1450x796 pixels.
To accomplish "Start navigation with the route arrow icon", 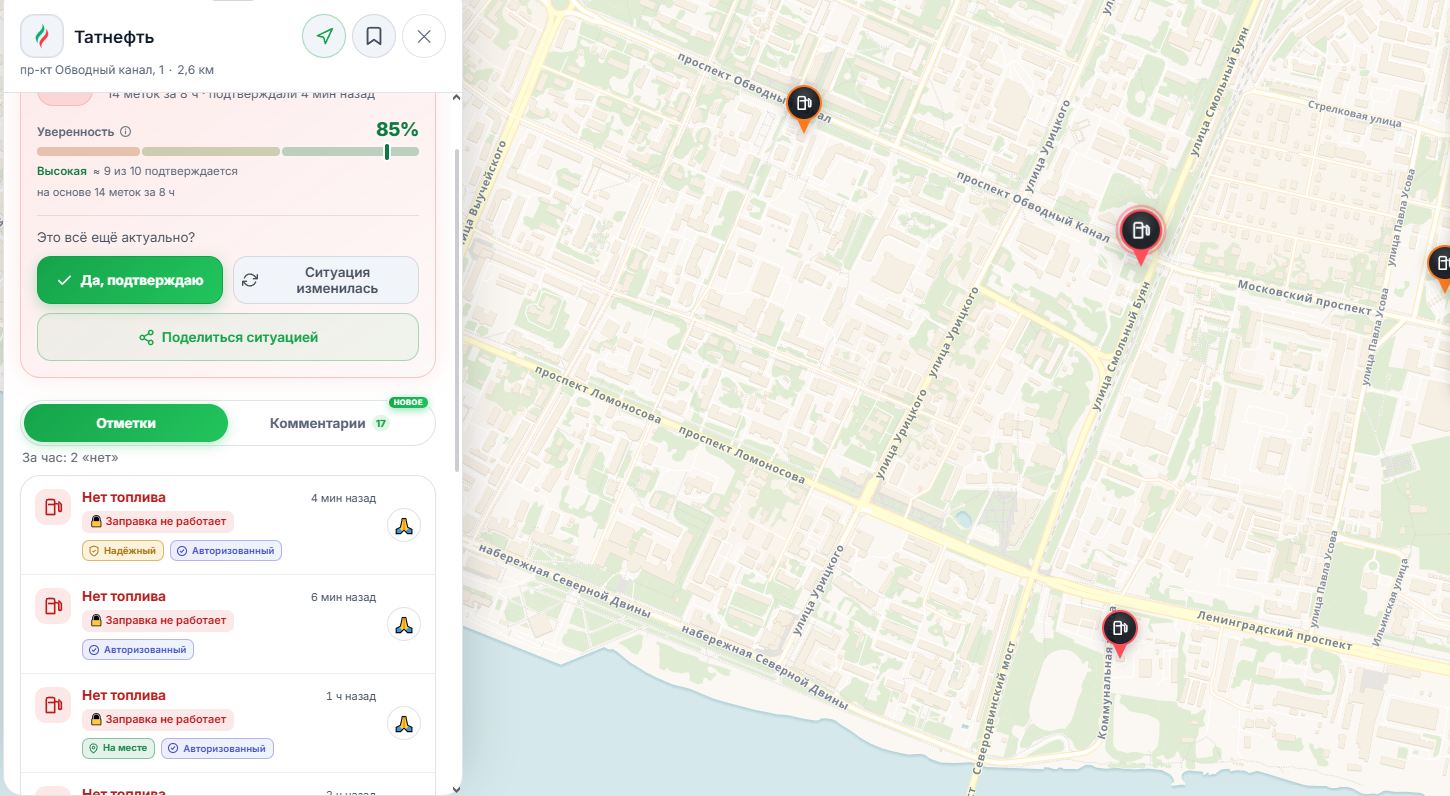I will [324, 37].
